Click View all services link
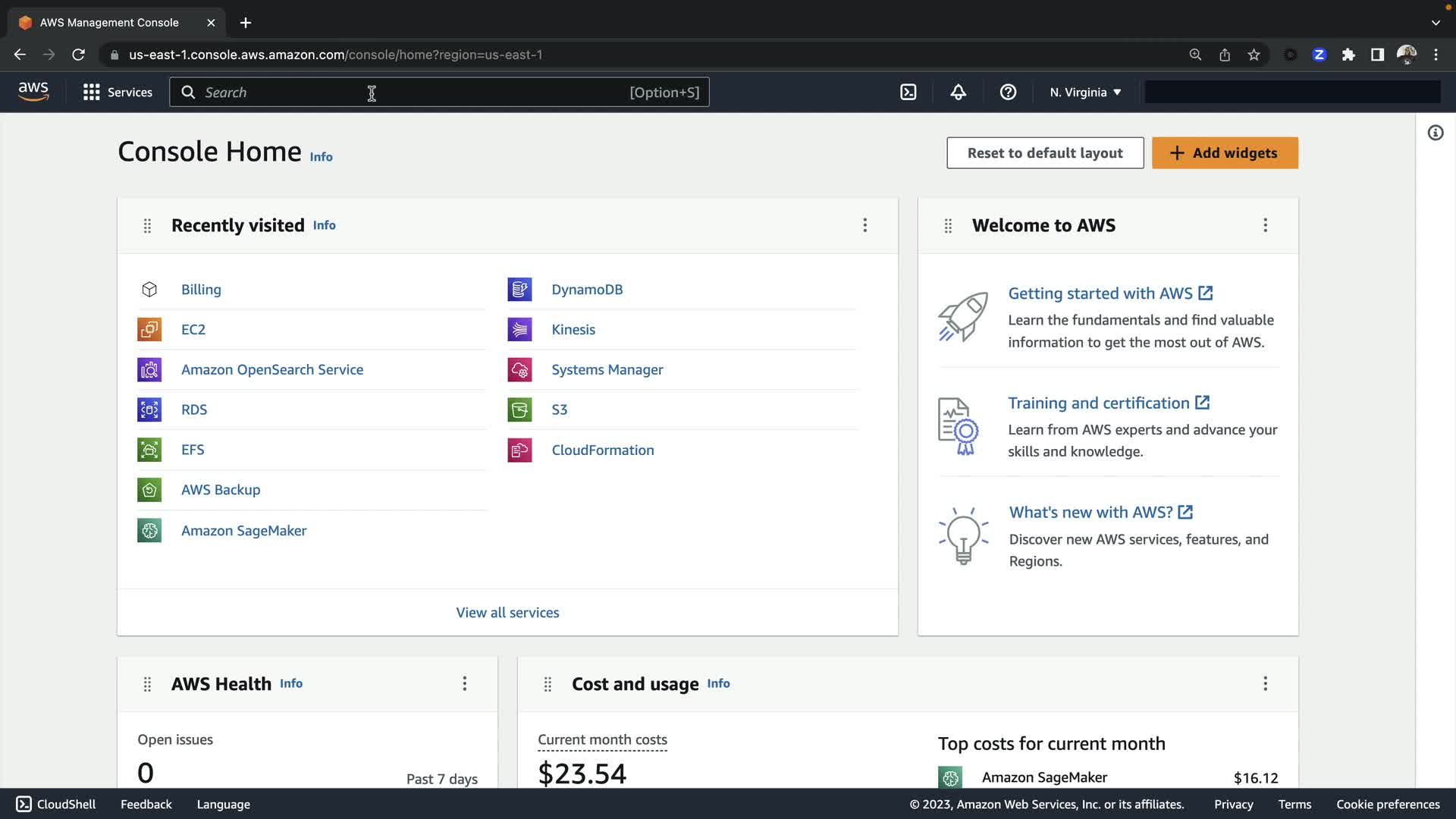Screen dimensions: 1456x819 (507, 612)
